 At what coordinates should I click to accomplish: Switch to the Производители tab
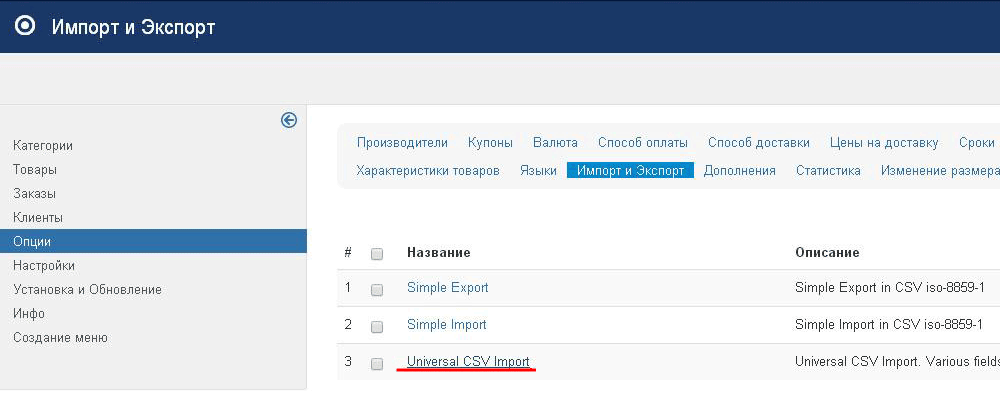point(402,143)
